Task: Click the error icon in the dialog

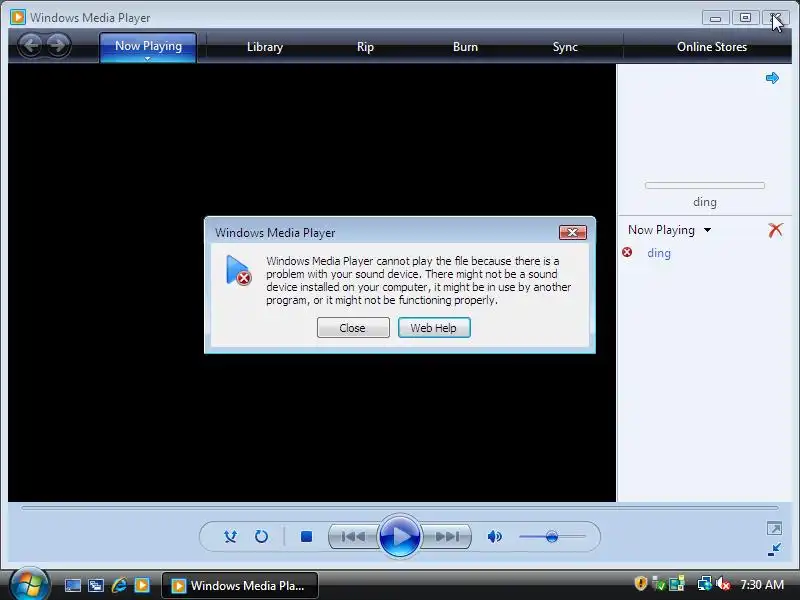Action: coord(238,270)
